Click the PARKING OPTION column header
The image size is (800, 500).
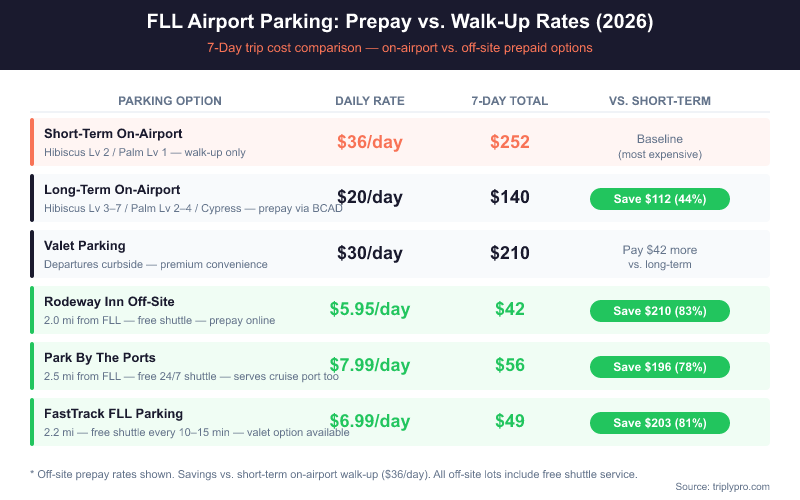pyautogui.click(x=170, y=101)
